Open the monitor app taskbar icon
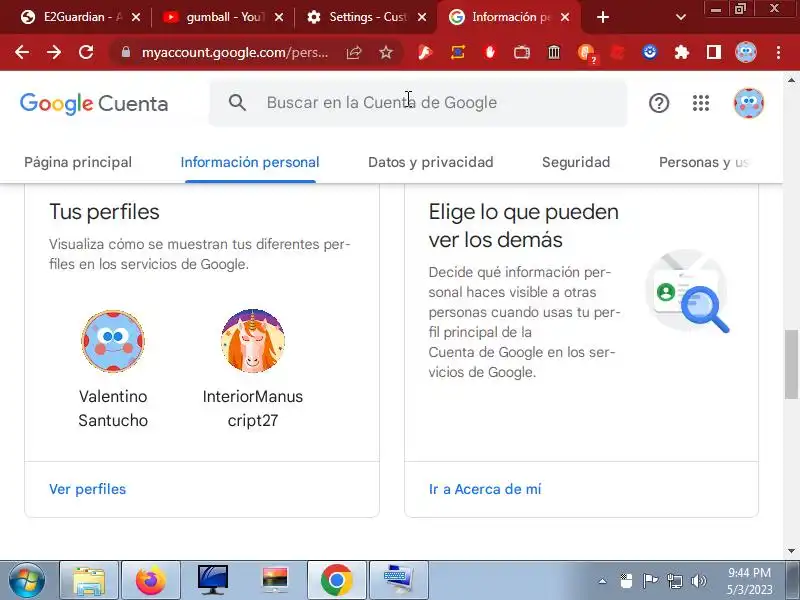This screenshot has height=600, width=800. (213, 580)
